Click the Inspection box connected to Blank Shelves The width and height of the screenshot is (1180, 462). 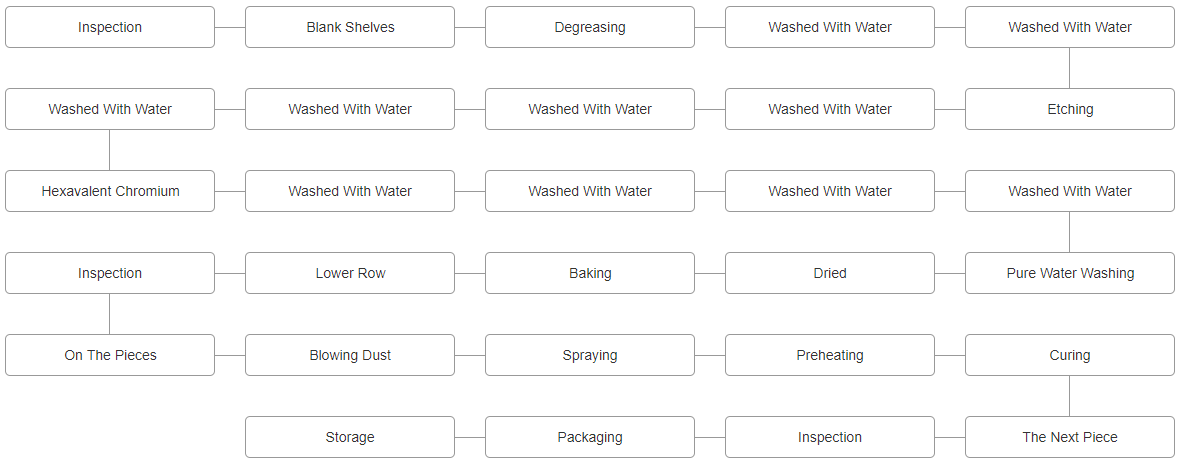tap(110, 27)
